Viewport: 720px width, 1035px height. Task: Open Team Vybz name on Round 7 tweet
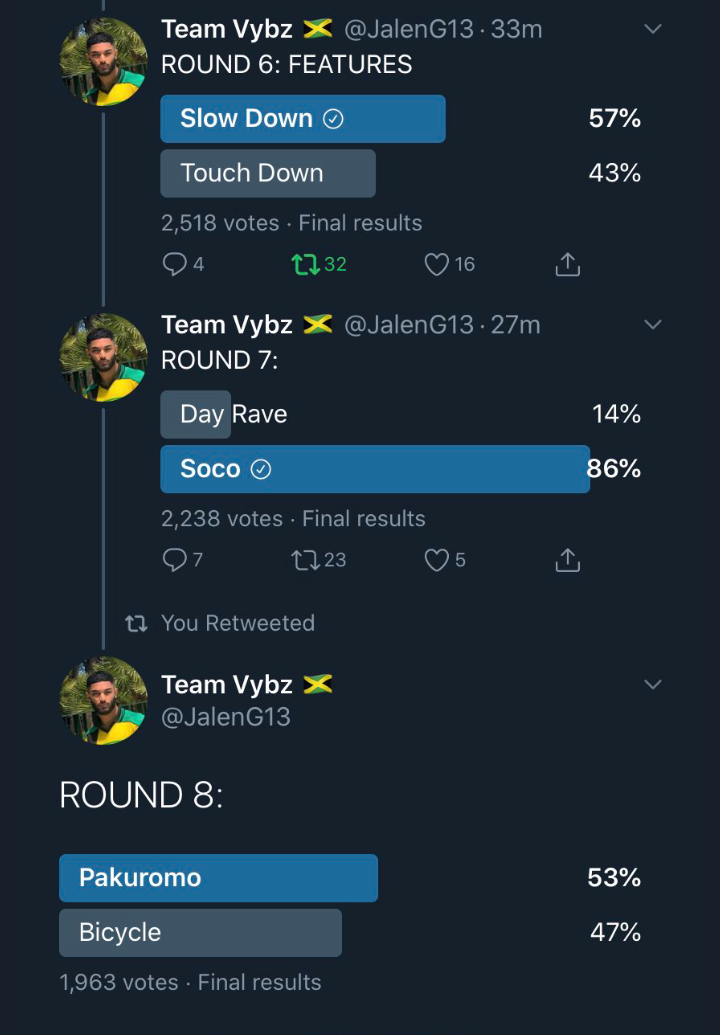click(x=227, y=325)
